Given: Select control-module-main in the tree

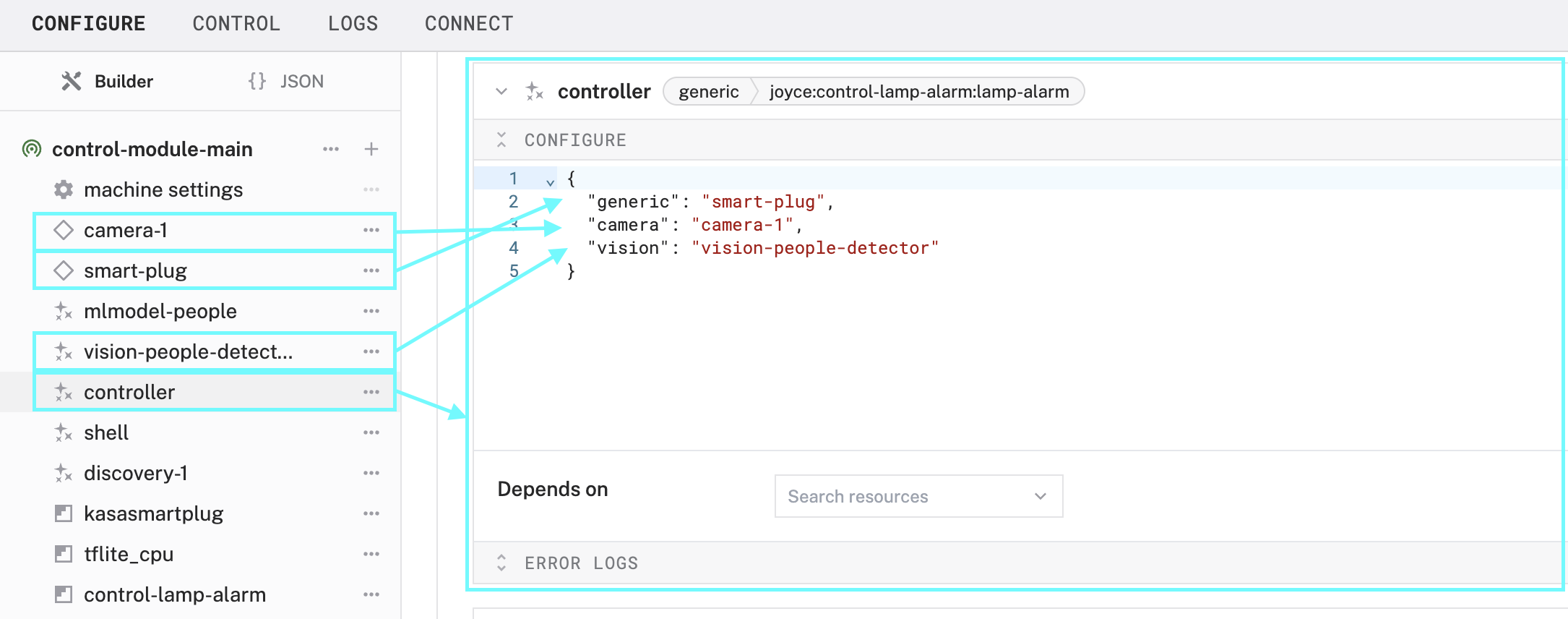Looking at the screenshot, I should click(x=152, y=149).
